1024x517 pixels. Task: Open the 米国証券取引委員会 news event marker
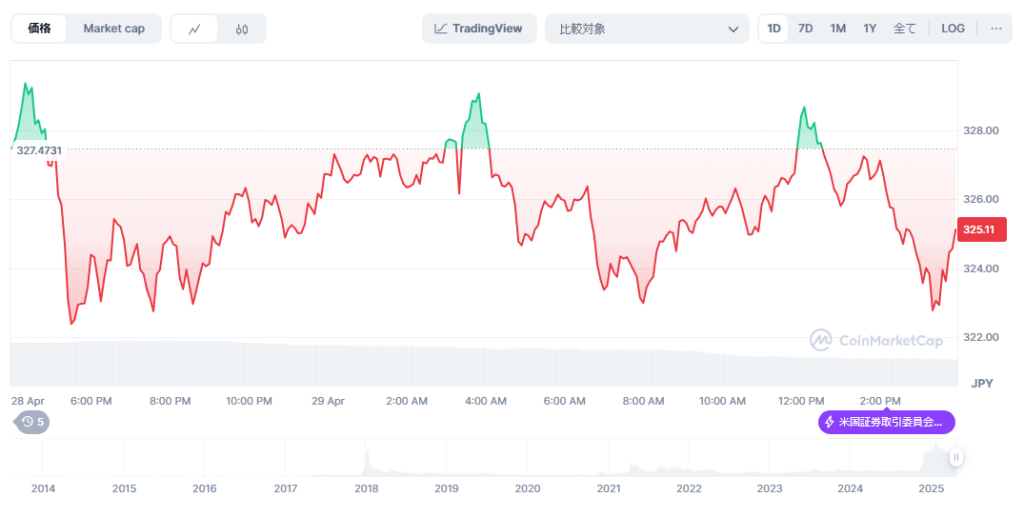(887, 422)
